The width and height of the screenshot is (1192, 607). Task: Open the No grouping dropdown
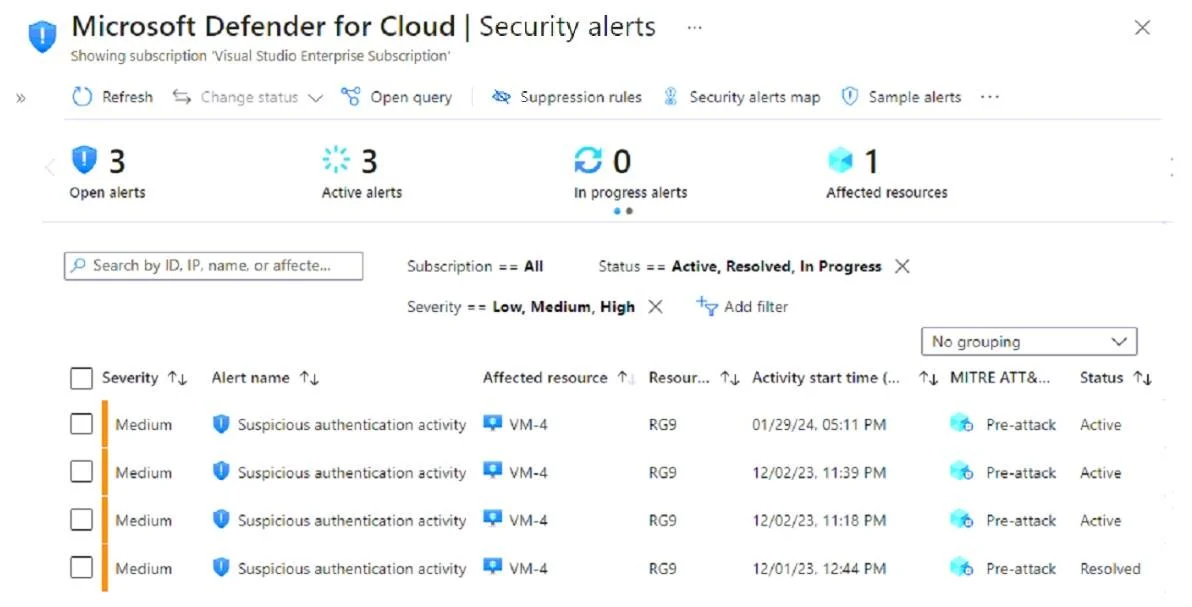1029,342
